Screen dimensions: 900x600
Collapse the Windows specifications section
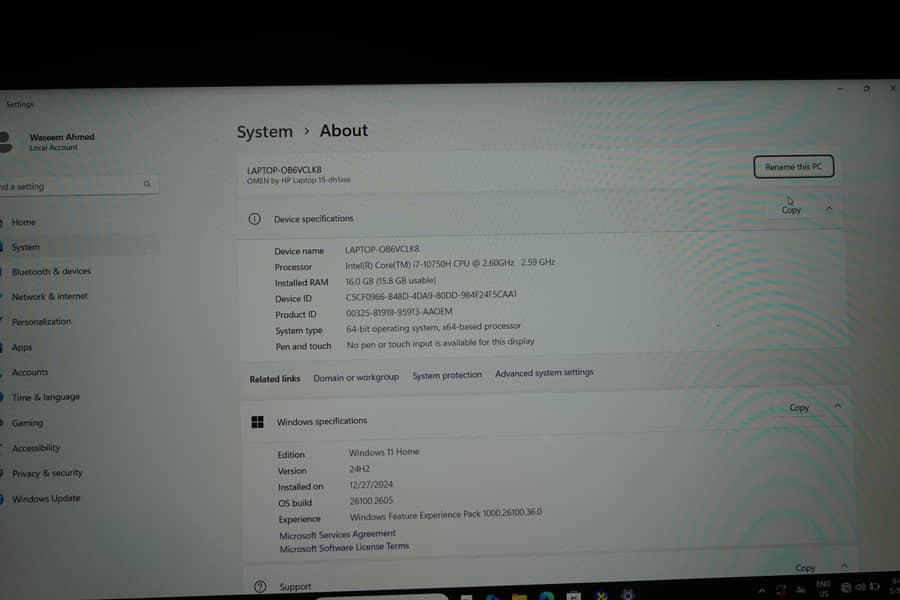tap(837, 406)
